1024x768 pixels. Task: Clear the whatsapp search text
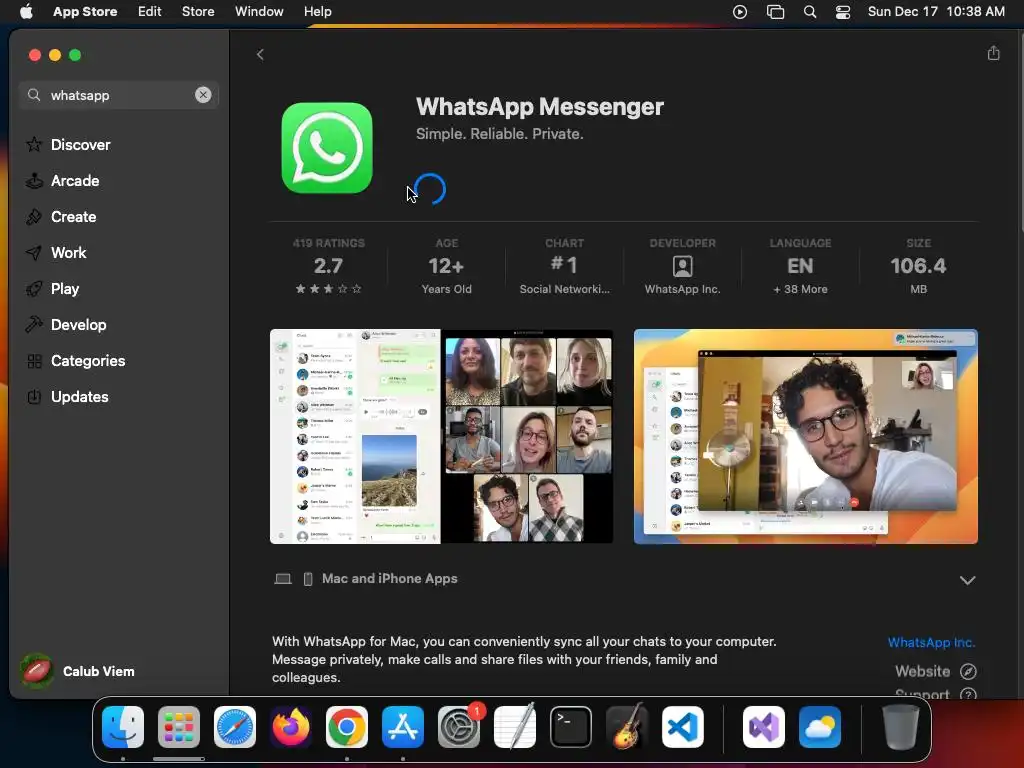[203, 95]
